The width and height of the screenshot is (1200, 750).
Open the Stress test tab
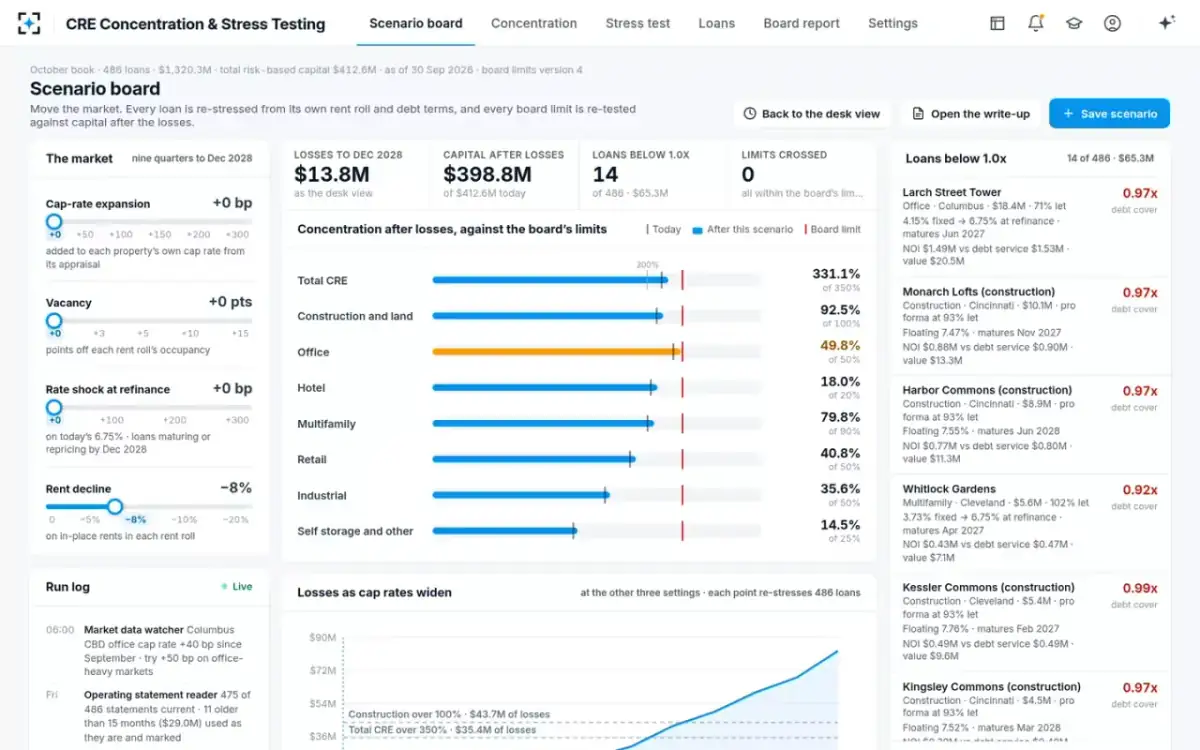pyautogui.click(x=638, y=23)
